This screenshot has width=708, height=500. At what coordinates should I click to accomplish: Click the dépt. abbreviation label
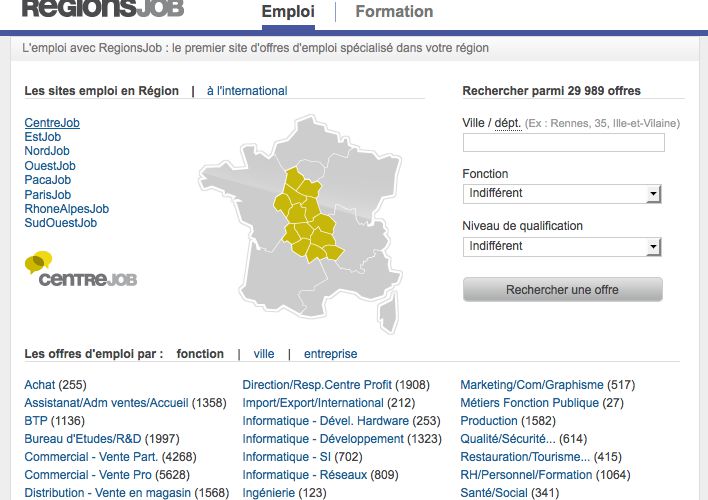point(508,123)
